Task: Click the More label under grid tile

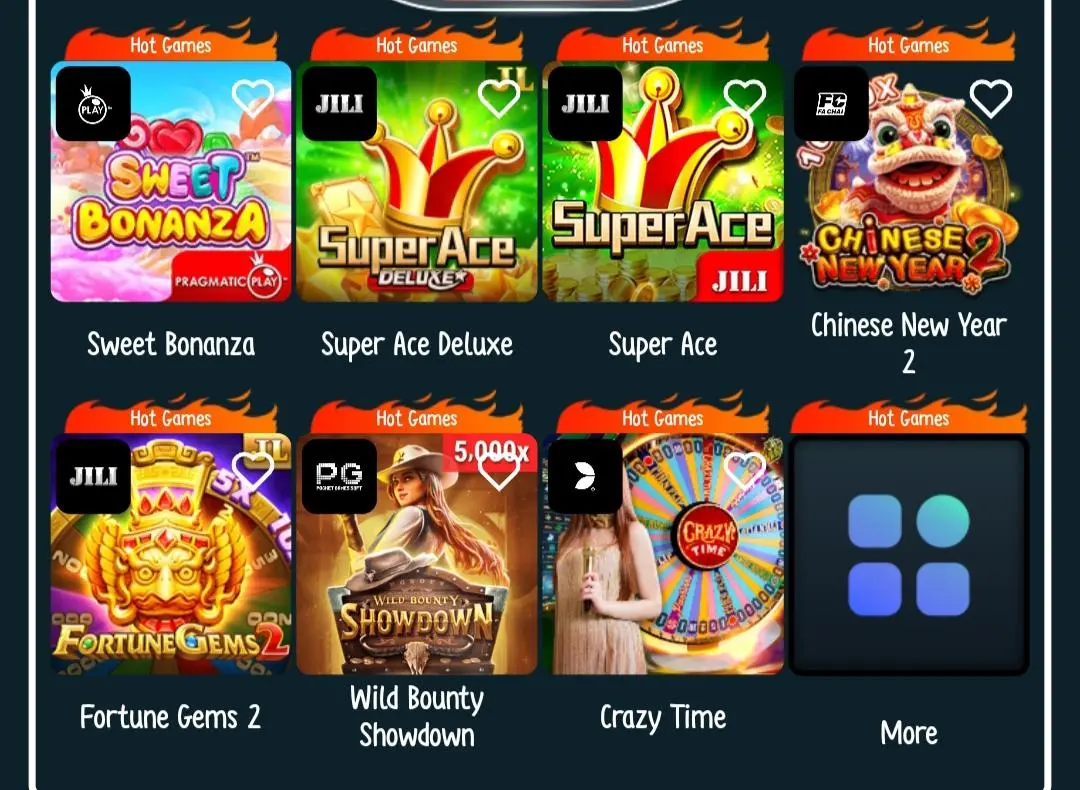Action: pos(908,733)
